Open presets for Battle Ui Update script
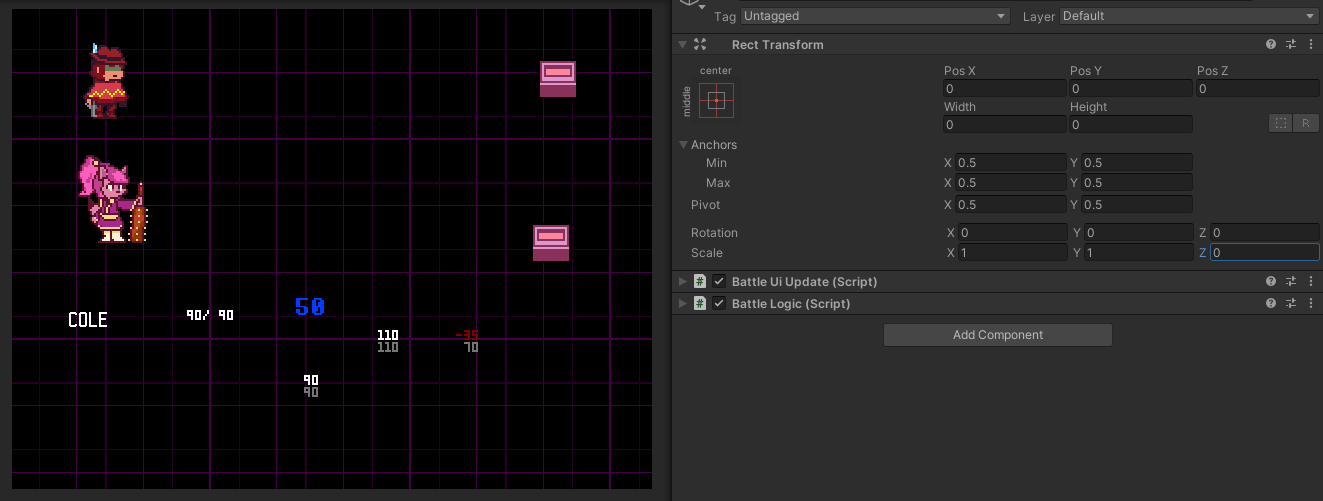Screen dimensions: 1323x501 1291,282
